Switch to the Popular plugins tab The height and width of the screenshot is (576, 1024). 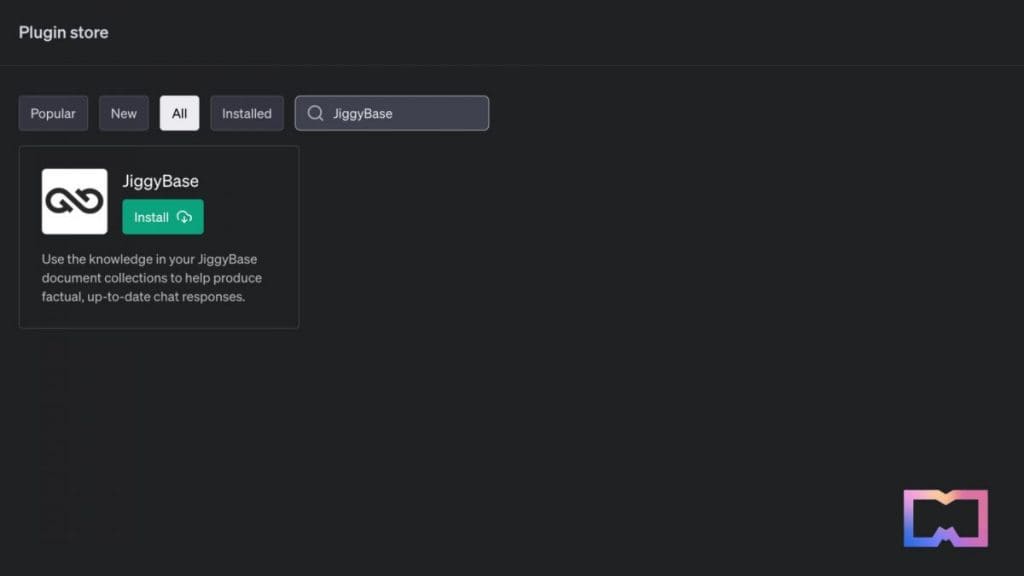53,114
